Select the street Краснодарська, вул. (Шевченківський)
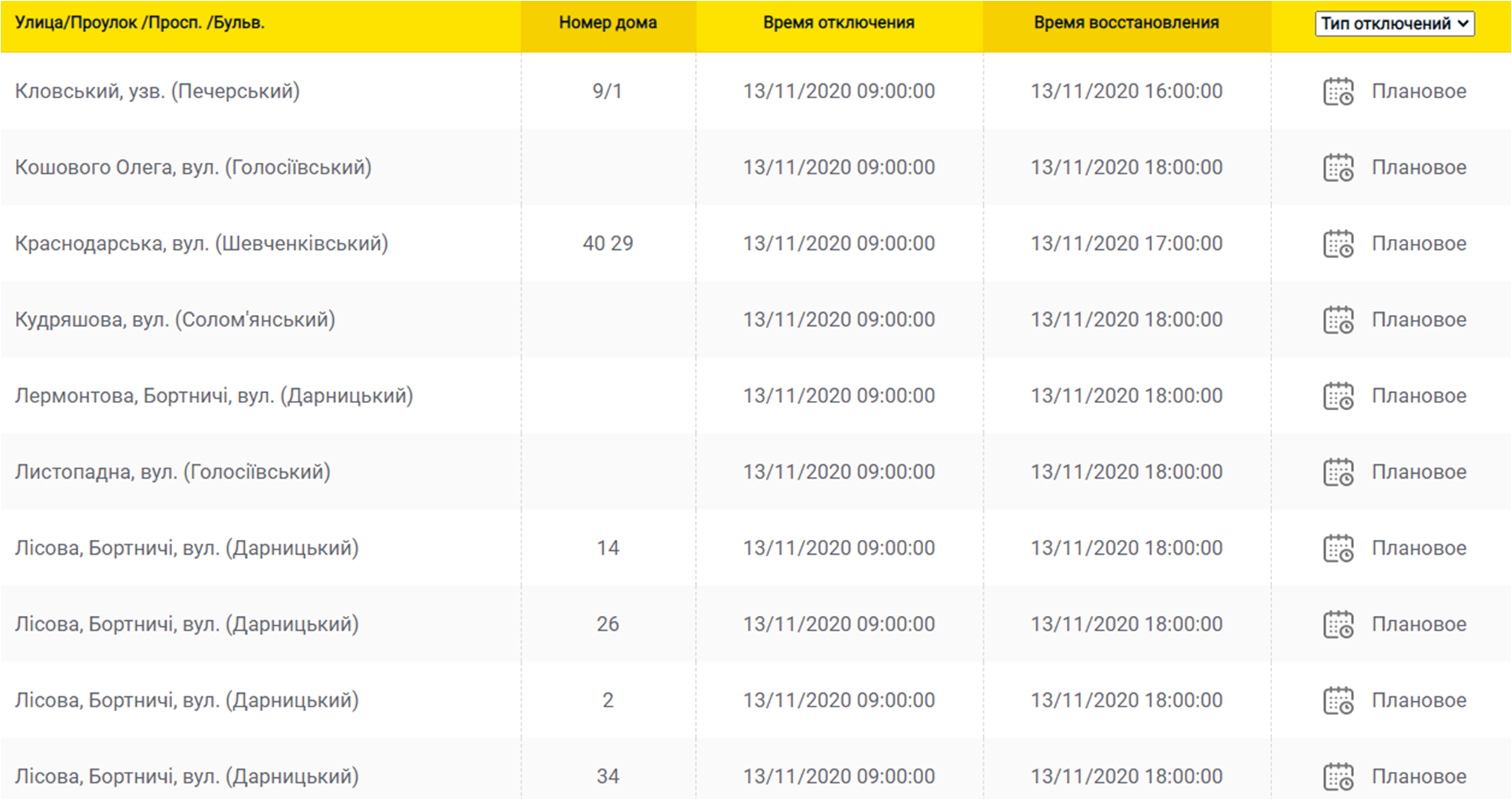 [201, 244]
